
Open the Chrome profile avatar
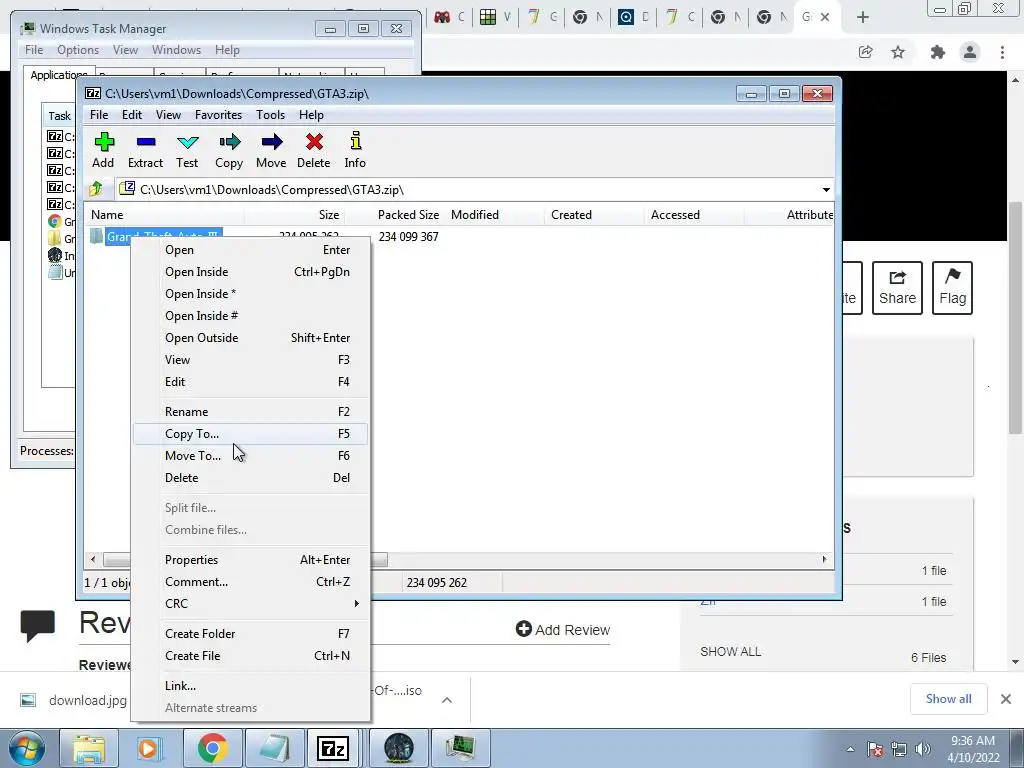(970, 52)
